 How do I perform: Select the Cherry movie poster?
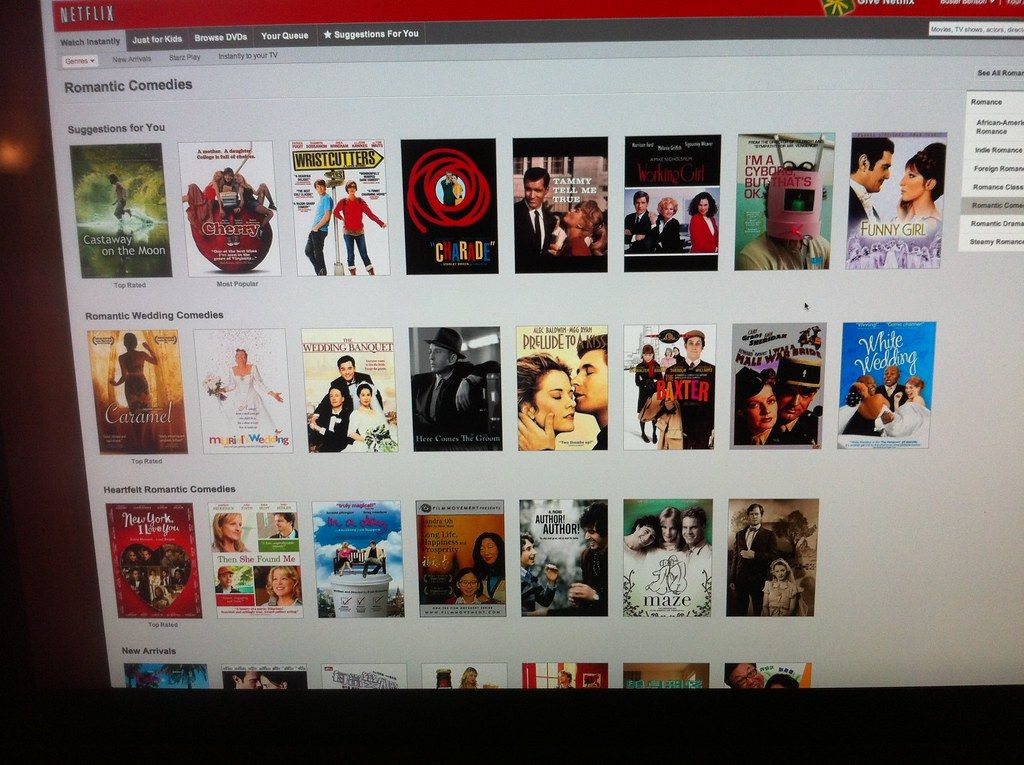(x=230, y=208)
